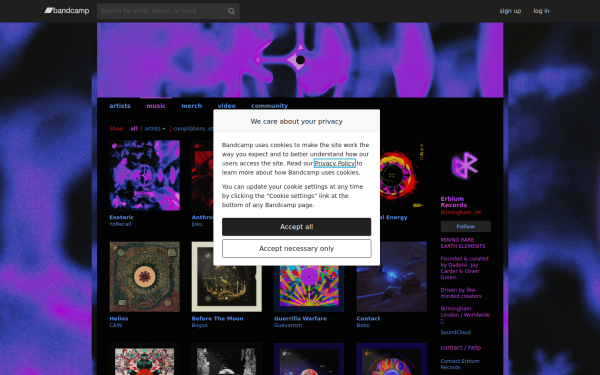Open the Esoteric album title link
This screenshot has height=375, width=600.
point(122,217)
